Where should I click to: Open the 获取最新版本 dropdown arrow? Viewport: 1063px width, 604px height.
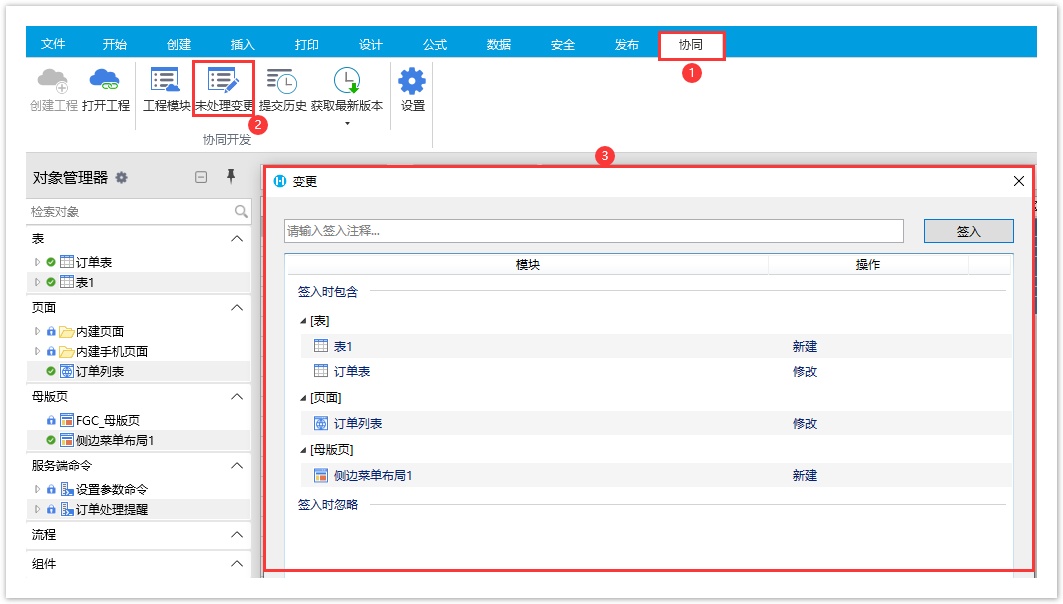(346, 124)
